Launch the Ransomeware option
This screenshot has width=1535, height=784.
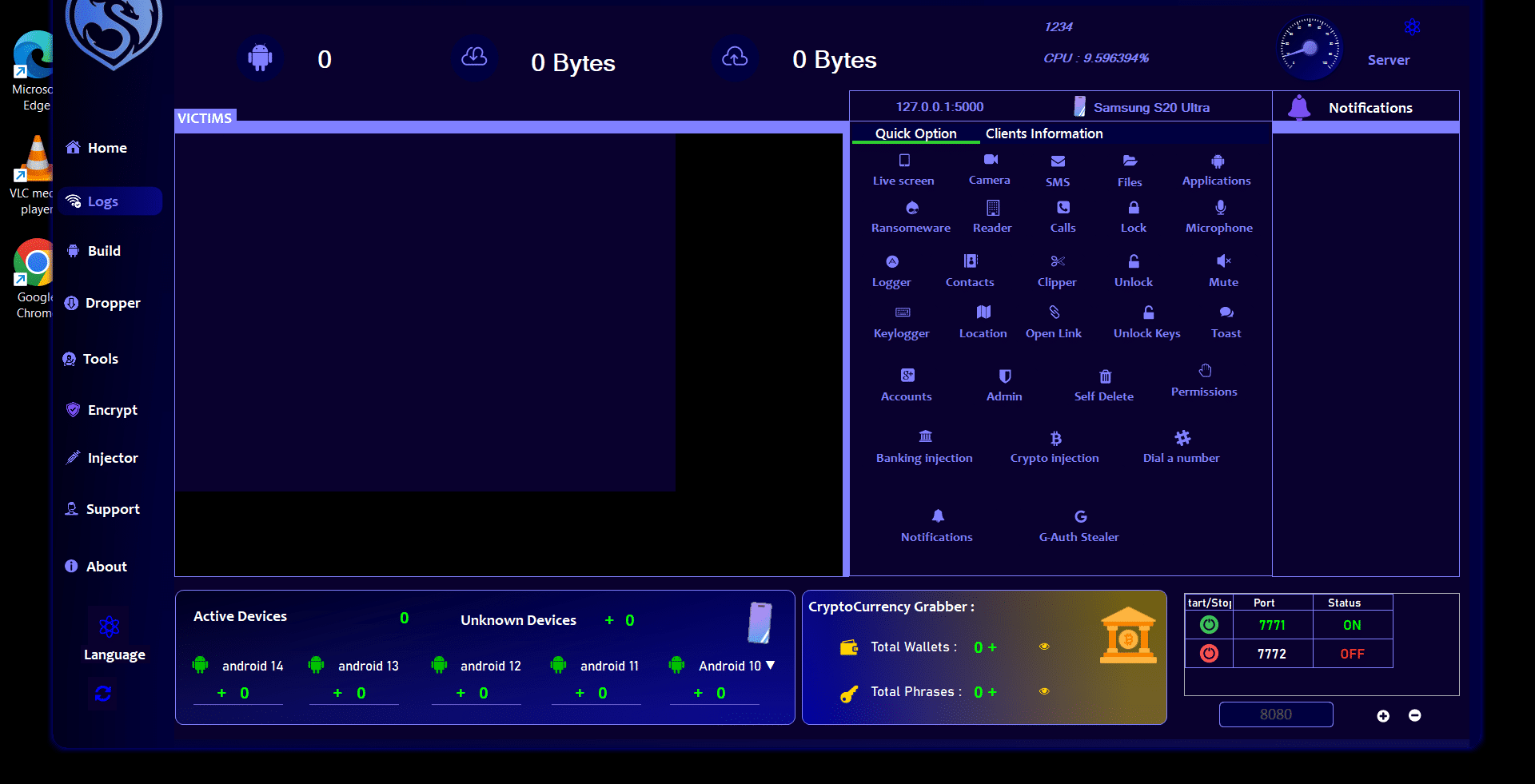click(911, 216)
